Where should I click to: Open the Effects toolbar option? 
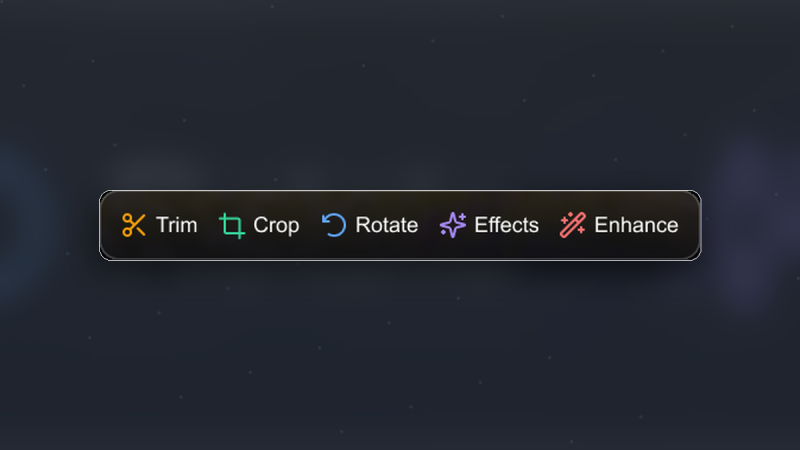click(x=489, y=225)
